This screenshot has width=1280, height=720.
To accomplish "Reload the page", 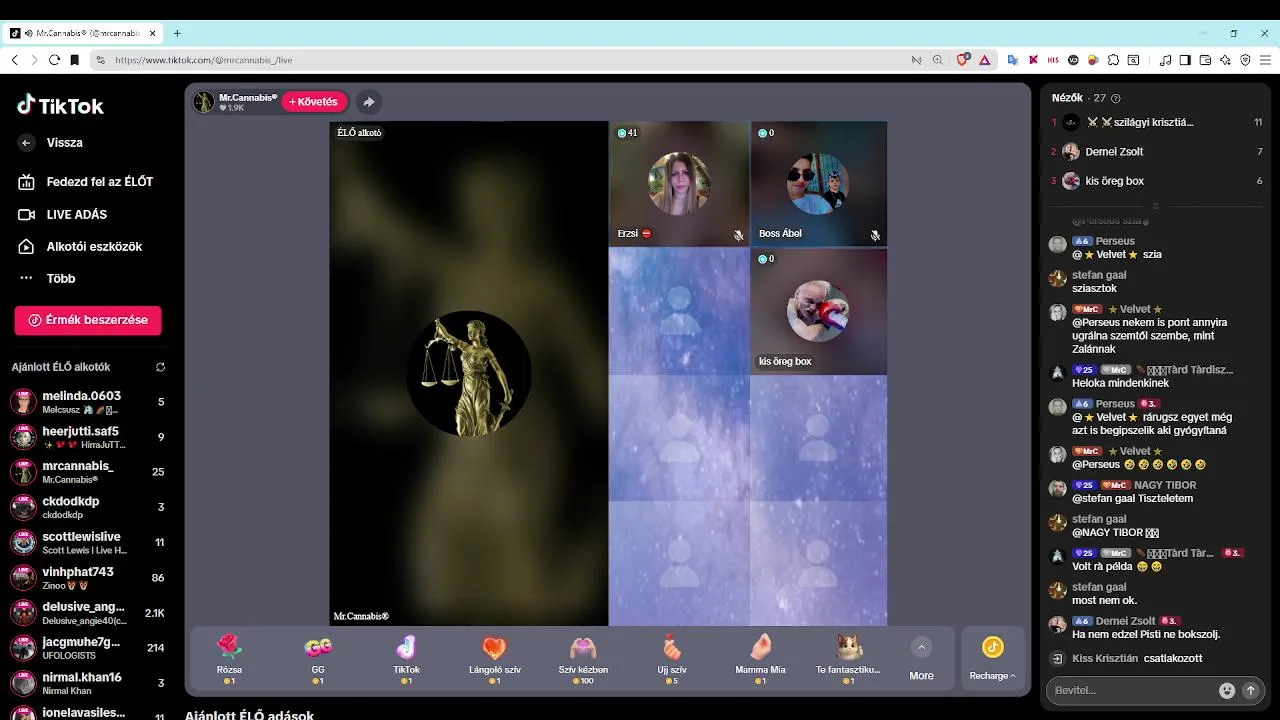I will click(54, 60).
